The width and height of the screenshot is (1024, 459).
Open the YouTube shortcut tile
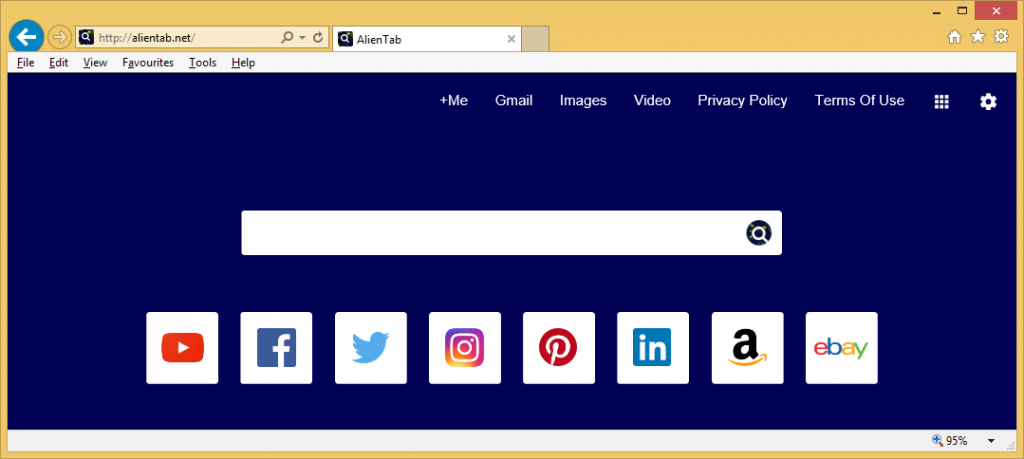click(182, 348)
